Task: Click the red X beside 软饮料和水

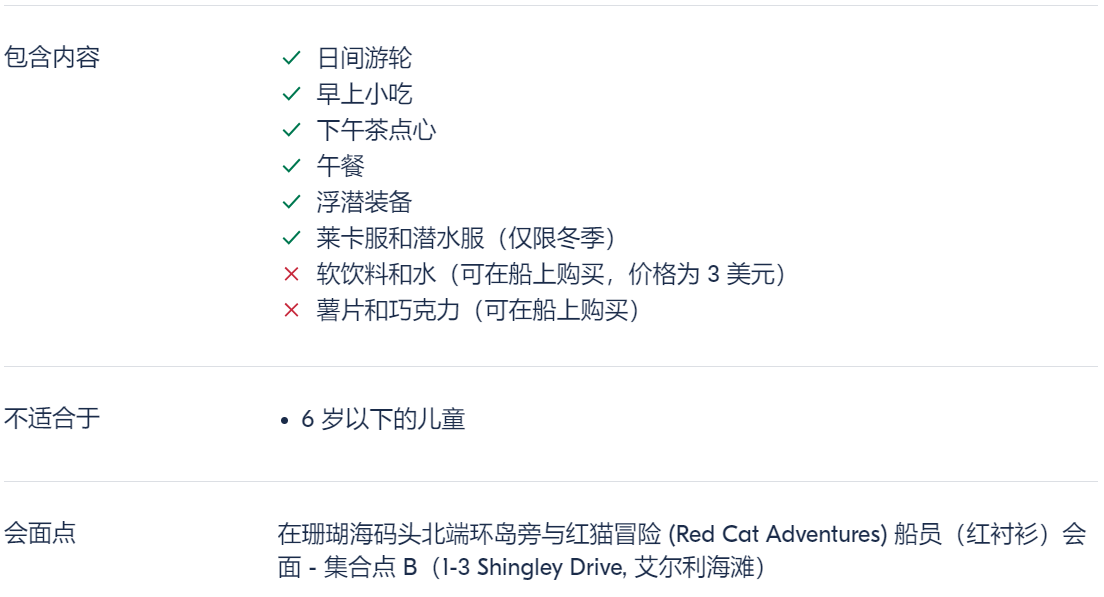Action: coord(291,275)
